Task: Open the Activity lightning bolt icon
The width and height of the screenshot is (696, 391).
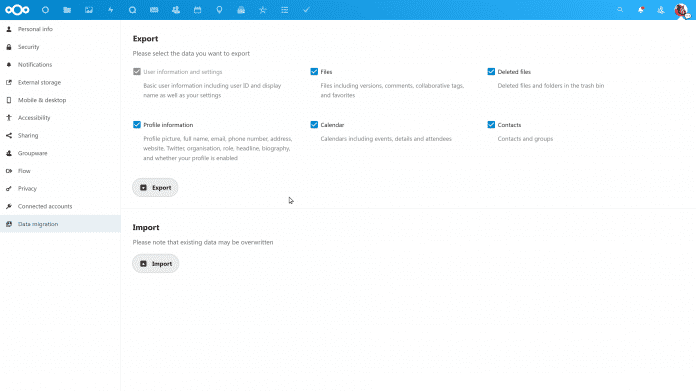Action: point(111,10)
